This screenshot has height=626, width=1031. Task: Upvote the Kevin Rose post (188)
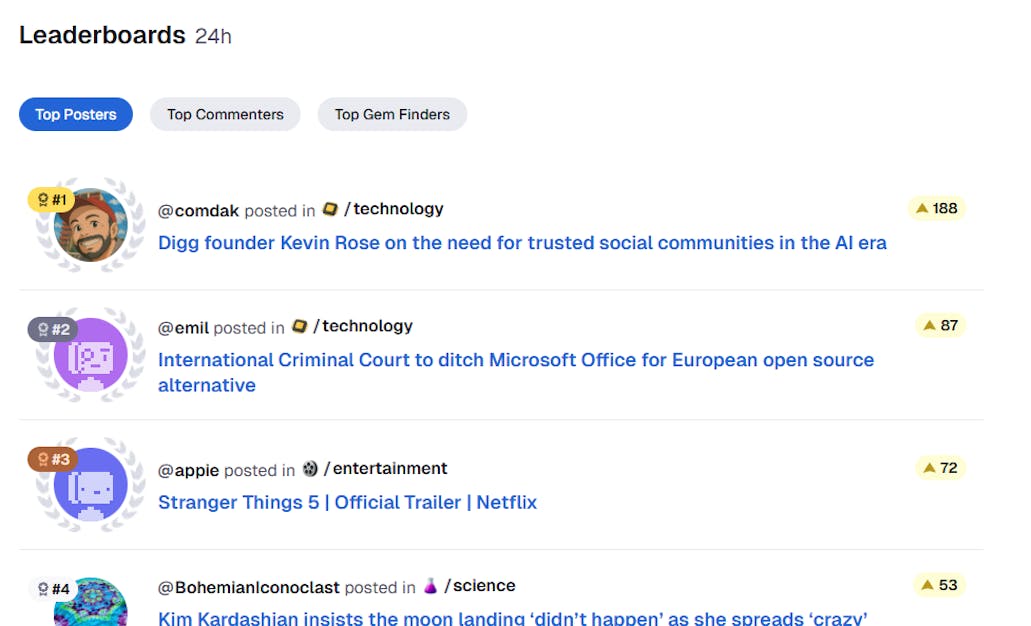point(936,208)
